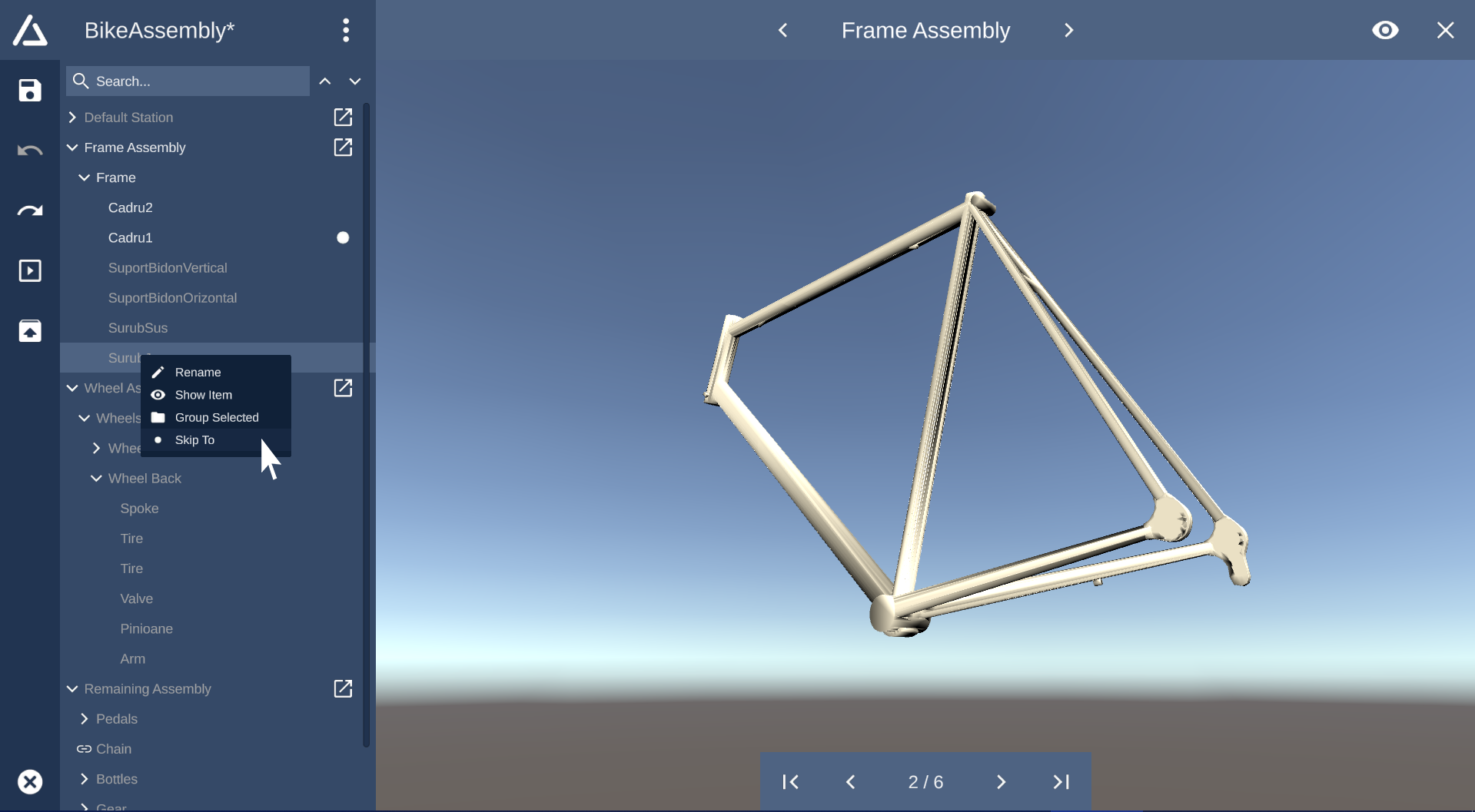Open Wheel Assembly station link icon
Viewport: 1475px width, 812px height.
coord(343,388)
